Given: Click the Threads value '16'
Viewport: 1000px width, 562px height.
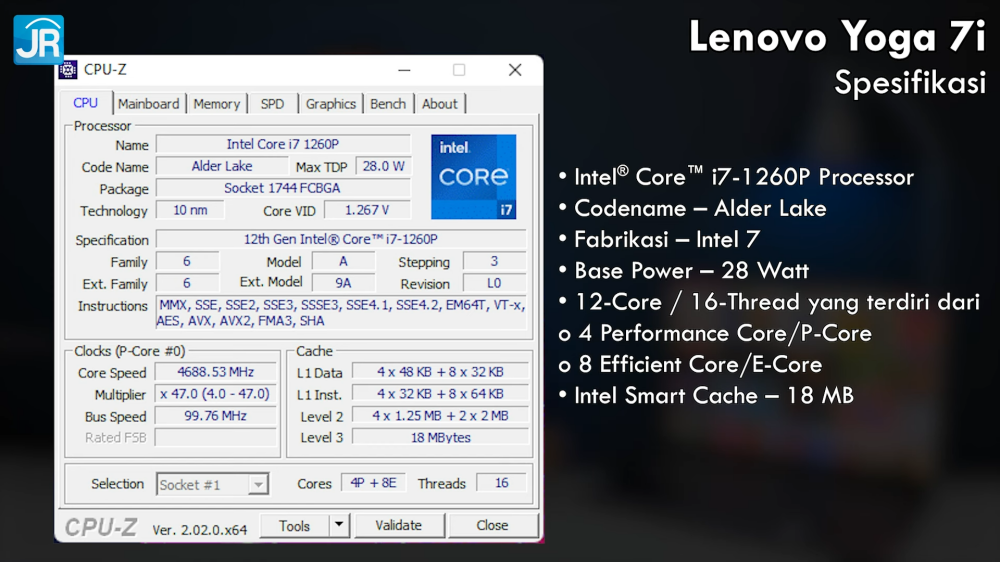Looking at the screenshot, I should click(x=502, y=483).
